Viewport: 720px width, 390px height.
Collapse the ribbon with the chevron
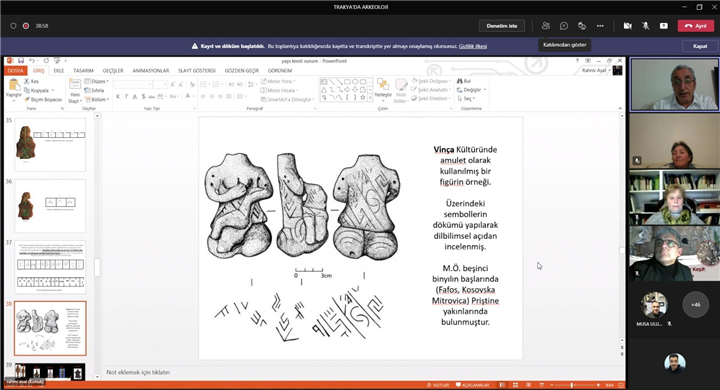pyautogui.click(x=620, y=108)
